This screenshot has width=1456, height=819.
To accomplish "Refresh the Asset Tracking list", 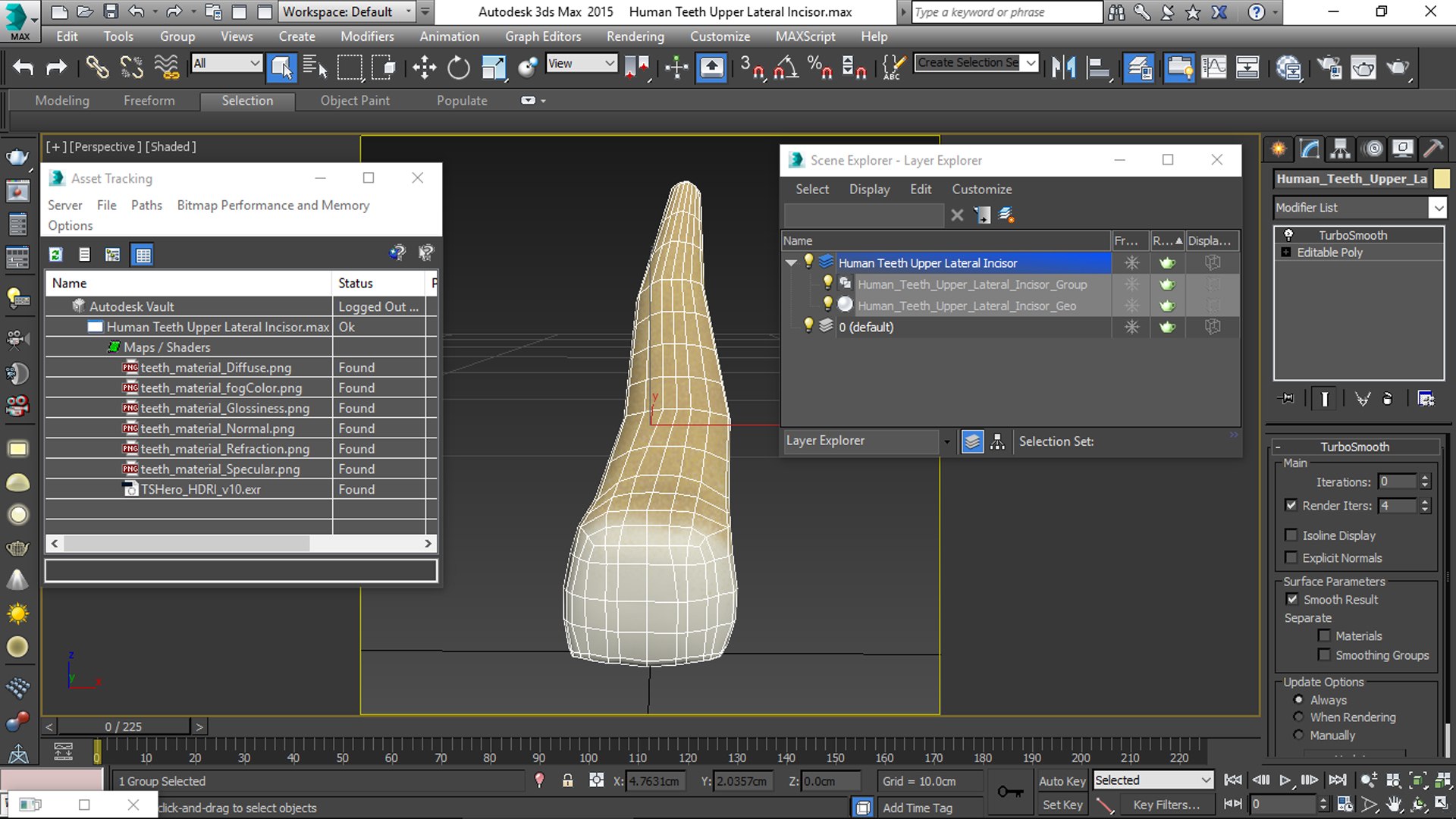I will click(x=55, y=255).
